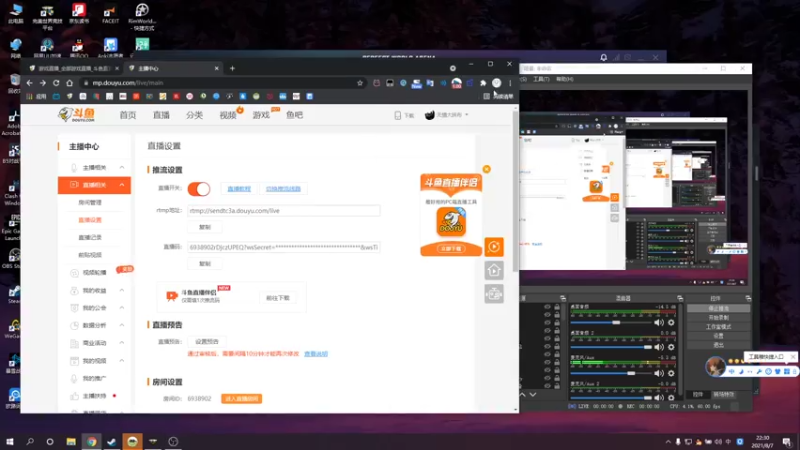The image size is (800, 450).
Task: Open gear settings for 麦克风/Aux track
Action: [671, 373]
